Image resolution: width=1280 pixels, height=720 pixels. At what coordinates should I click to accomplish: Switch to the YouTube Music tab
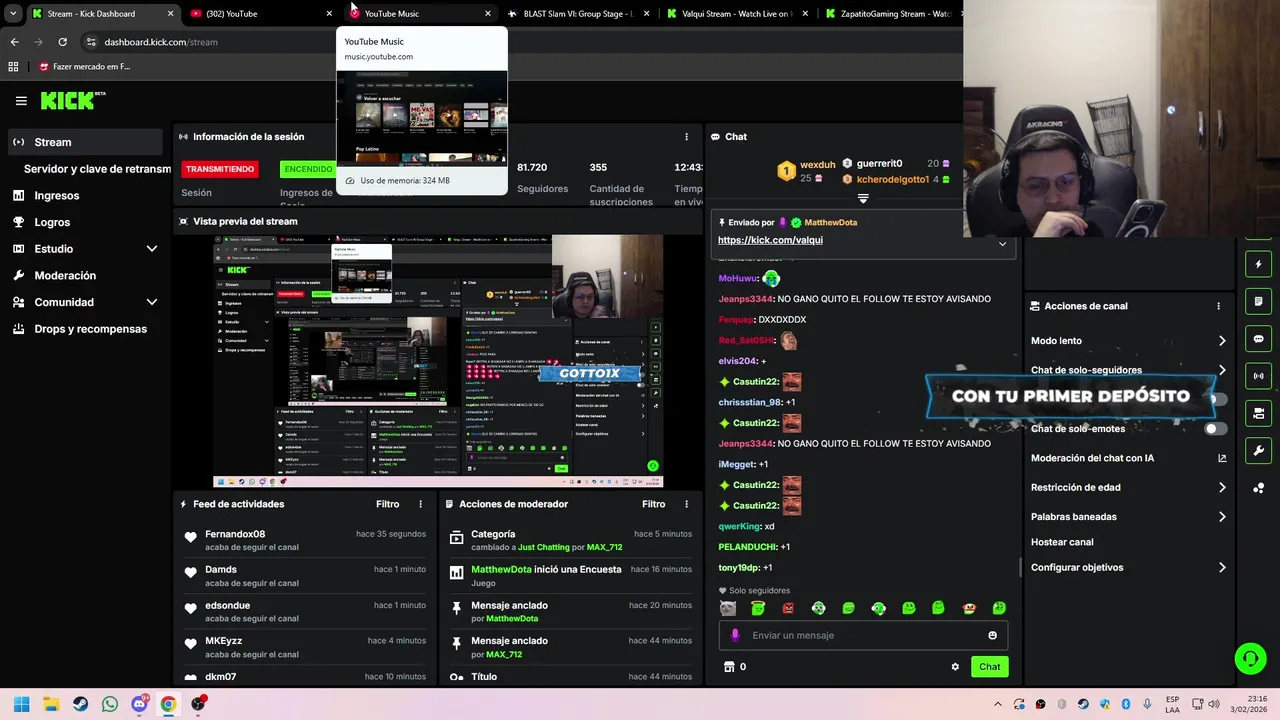coord(420,13)
